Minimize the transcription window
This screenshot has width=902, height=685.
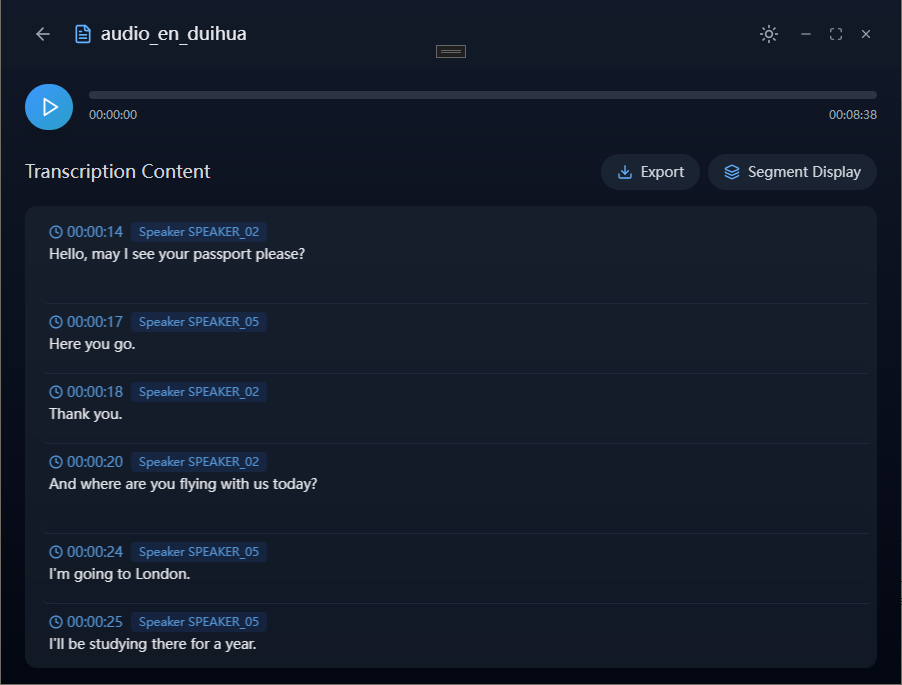(806, 35)
